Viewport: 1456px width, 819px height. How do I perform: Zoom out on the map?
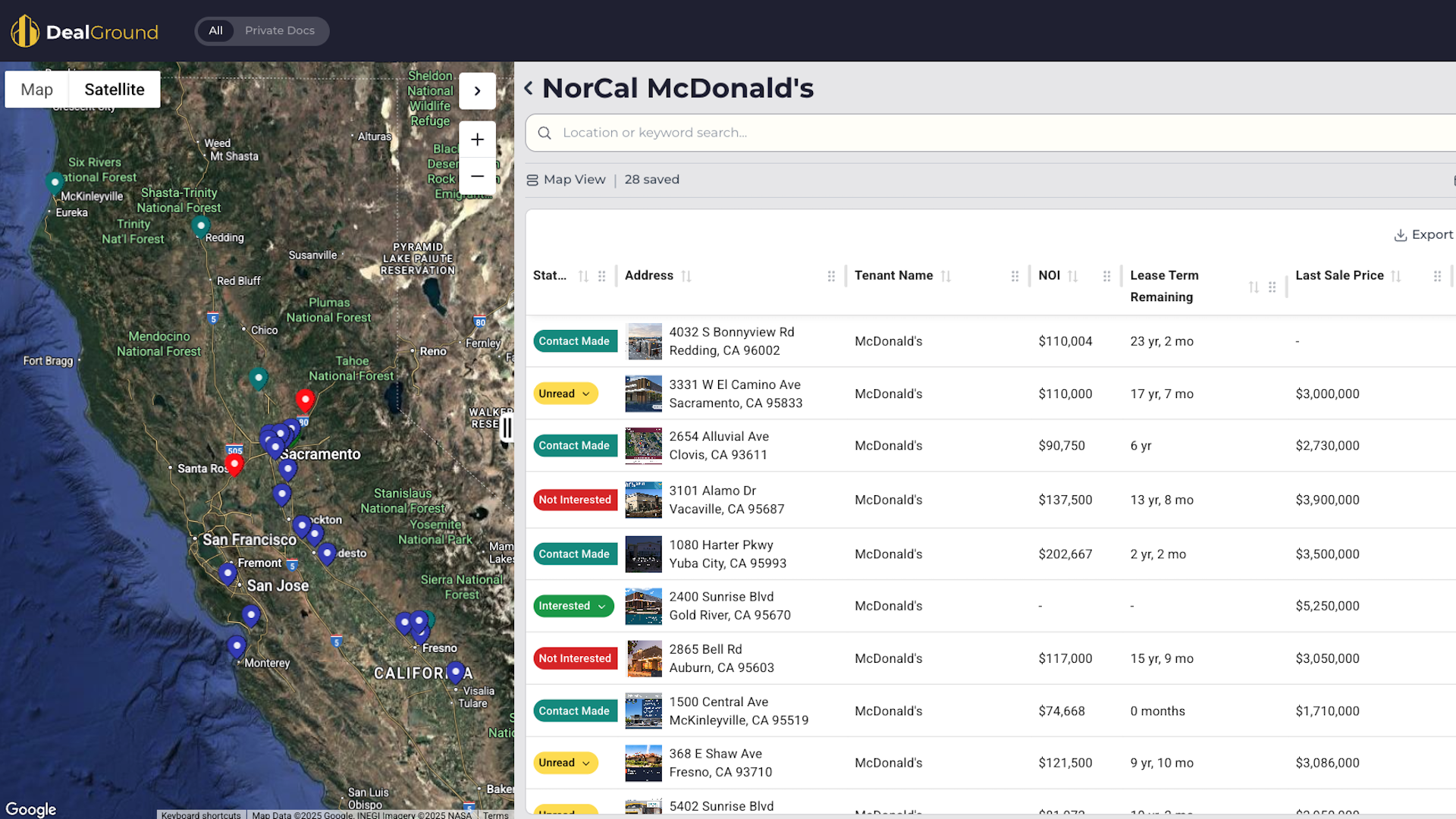point(477,176)
